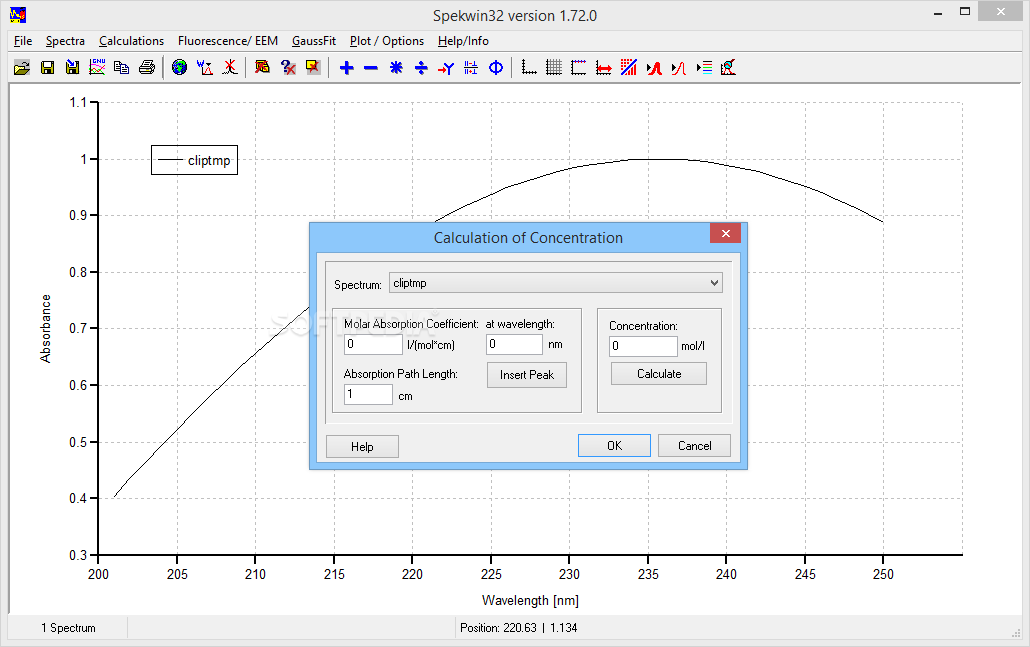Toggle the grid lines icon
1030x647 pixels.
coord(554,67)
